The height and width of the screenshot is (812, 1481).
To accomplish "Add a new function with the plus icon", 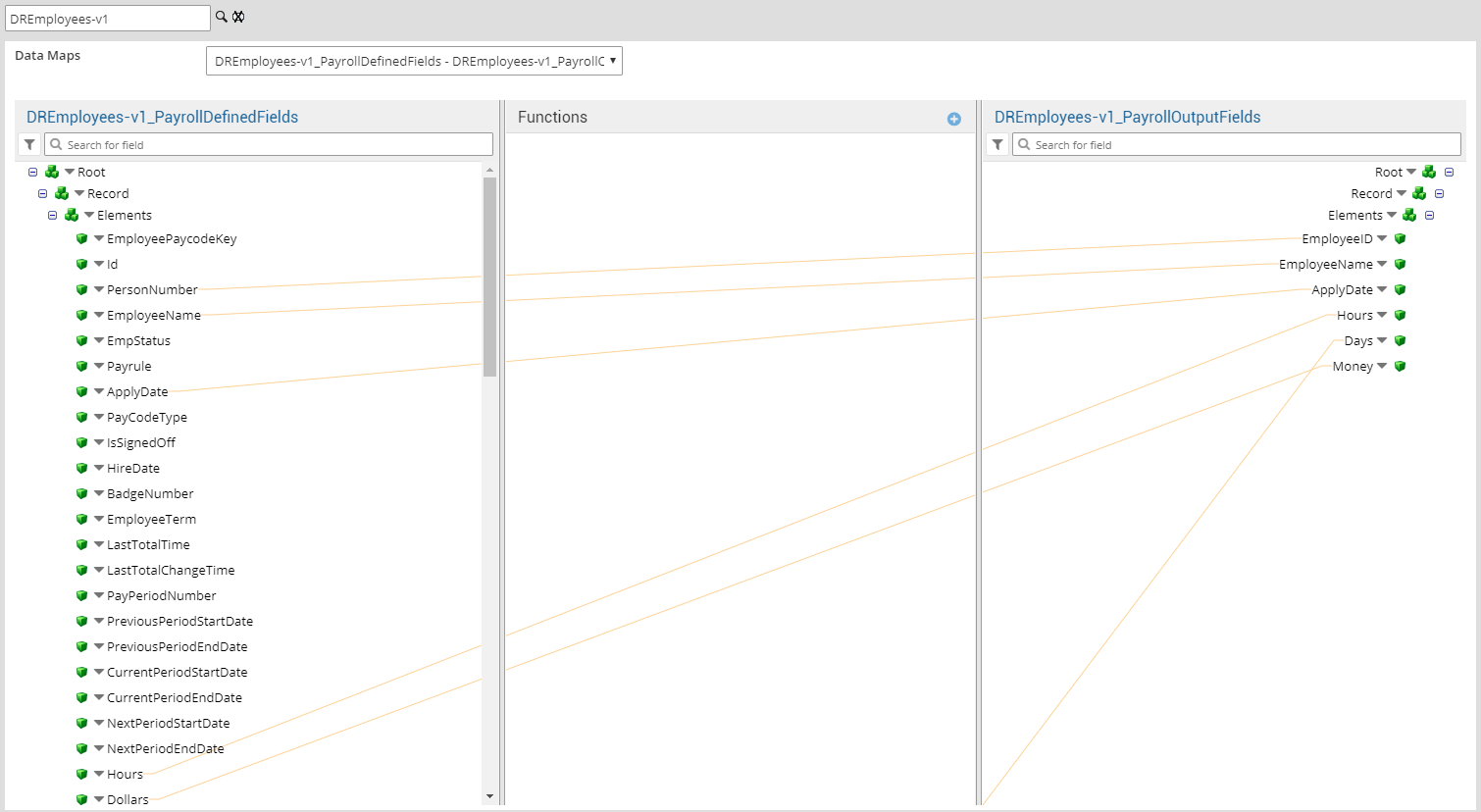I will click(953, 119).
